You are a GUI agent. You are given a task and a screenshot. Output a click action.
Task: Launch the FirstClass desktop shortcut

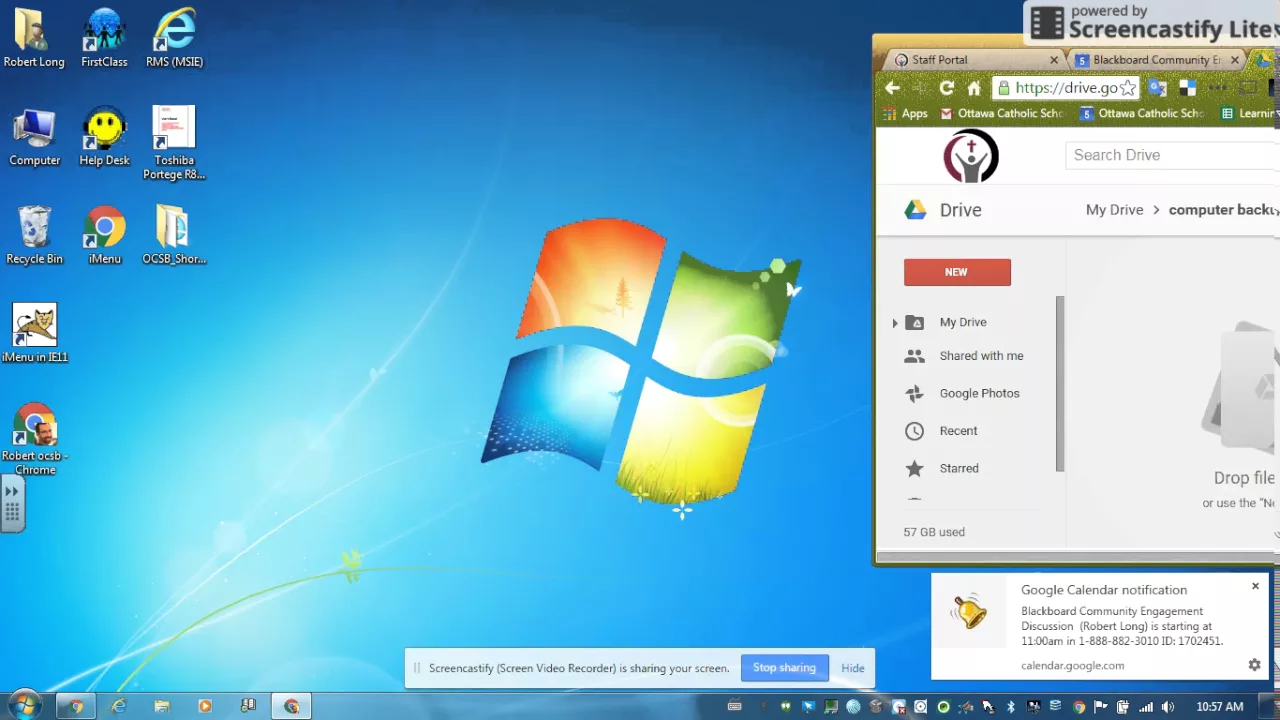pyautogui.click(x=104, y=38)
